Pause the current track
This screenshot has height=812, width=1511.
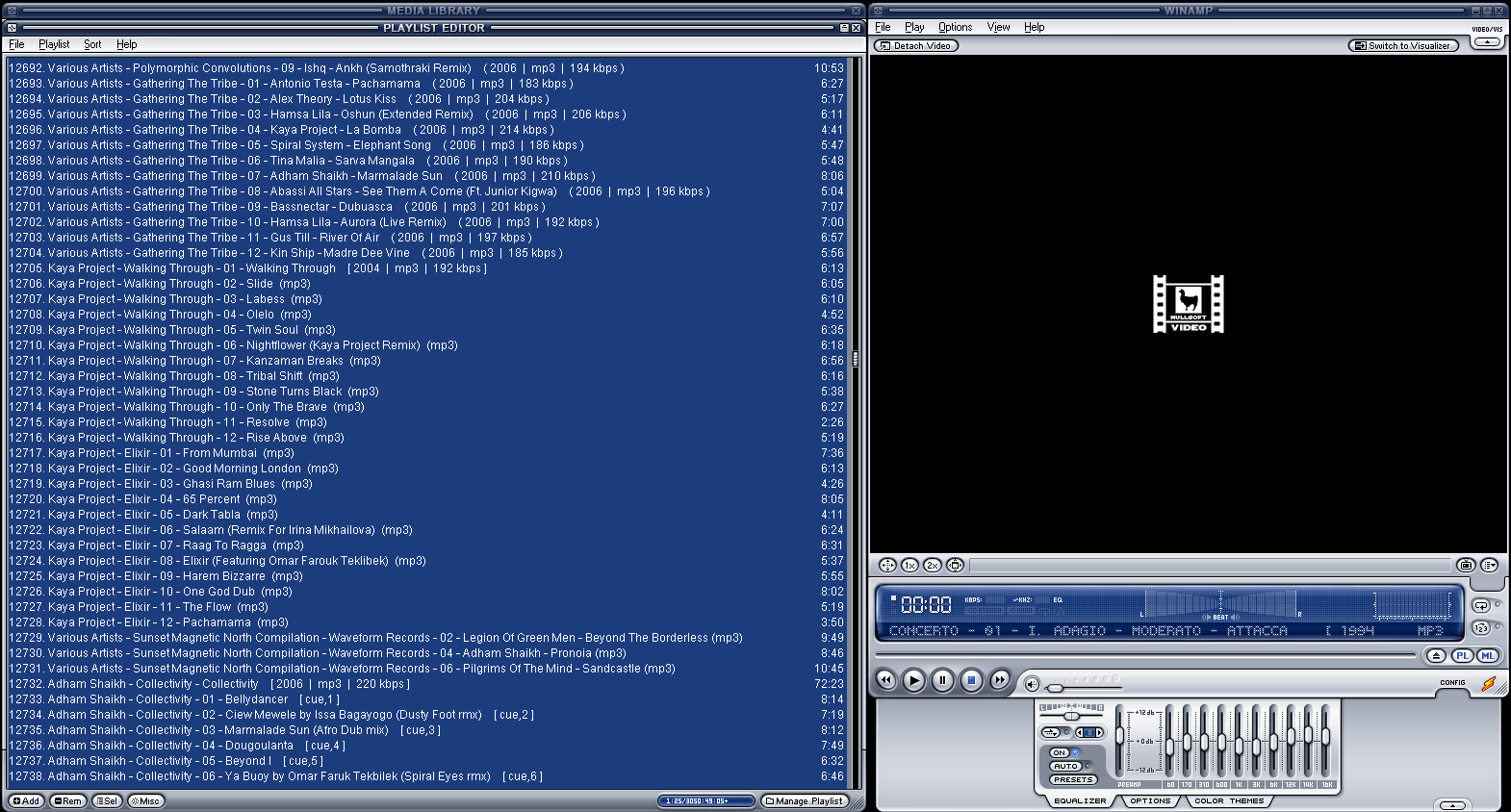[x=942, y=680]
